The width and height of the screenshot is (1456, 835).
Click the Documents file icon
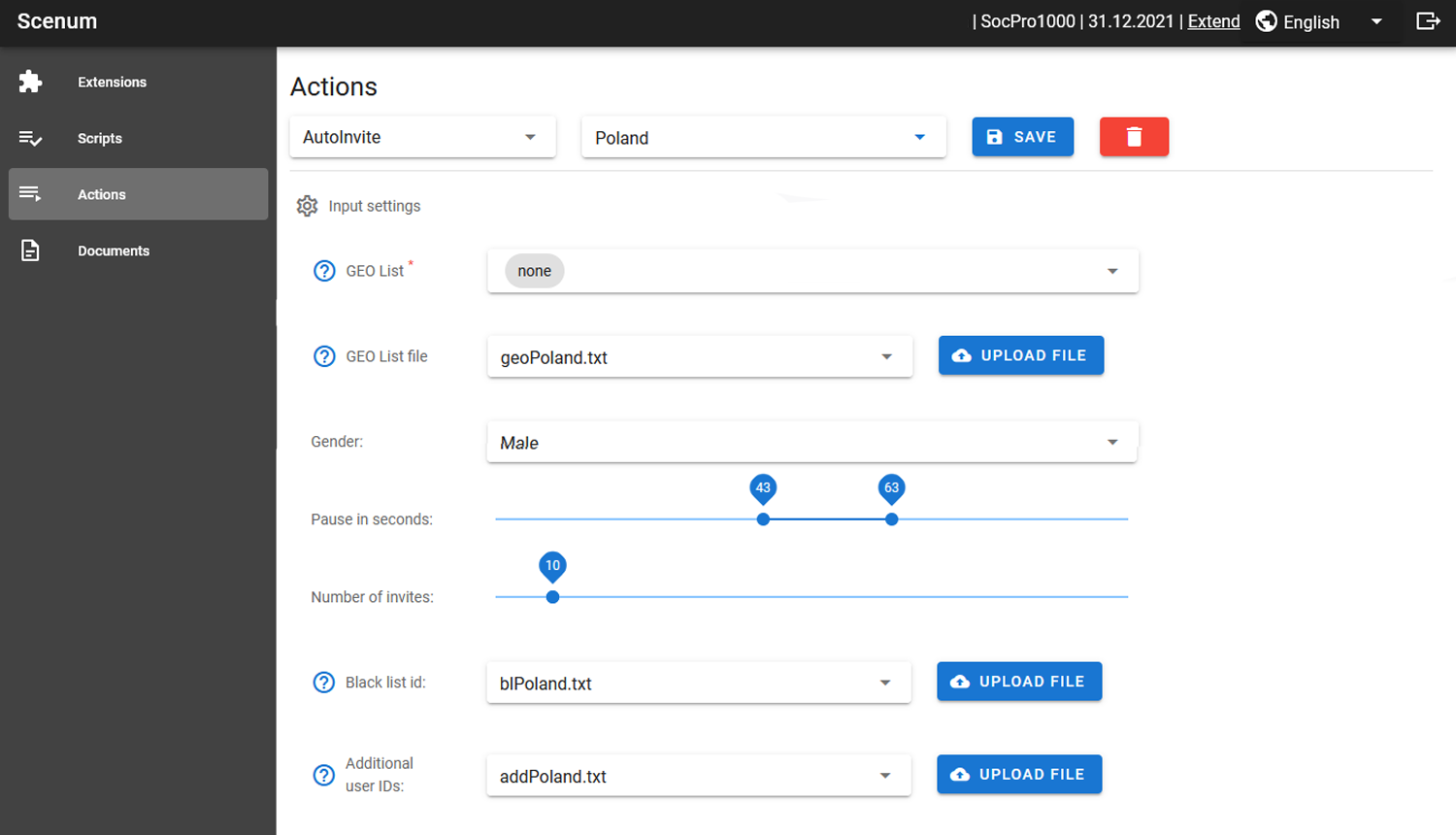point(30,250)
